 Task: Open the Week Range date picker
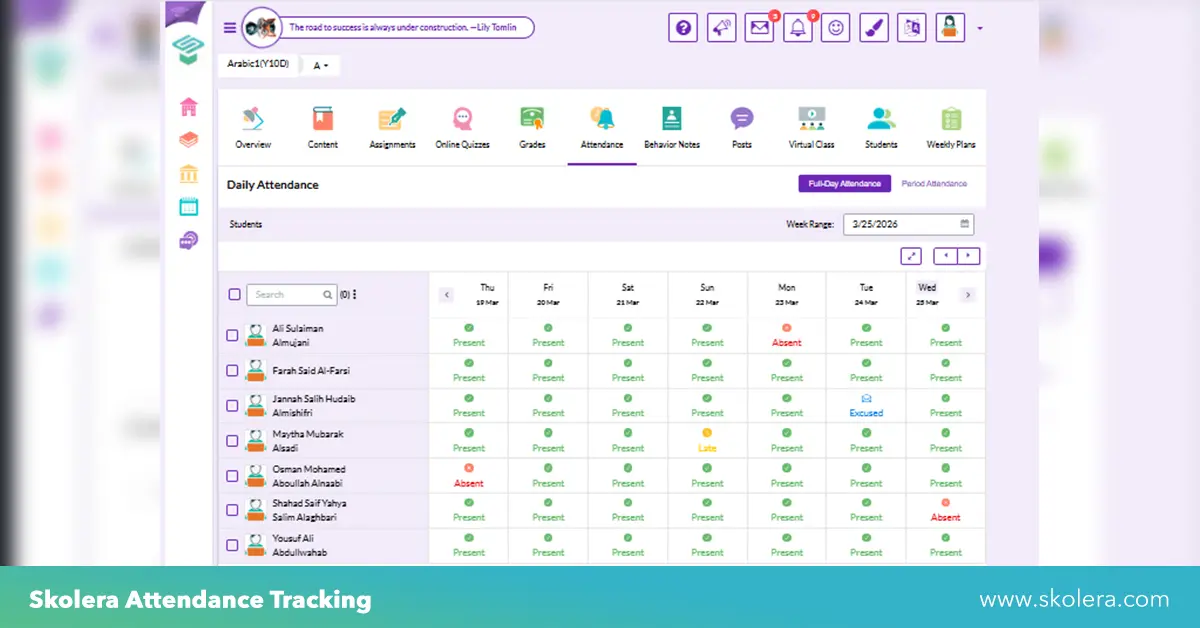pyautogui.click(x=908, y=224)
